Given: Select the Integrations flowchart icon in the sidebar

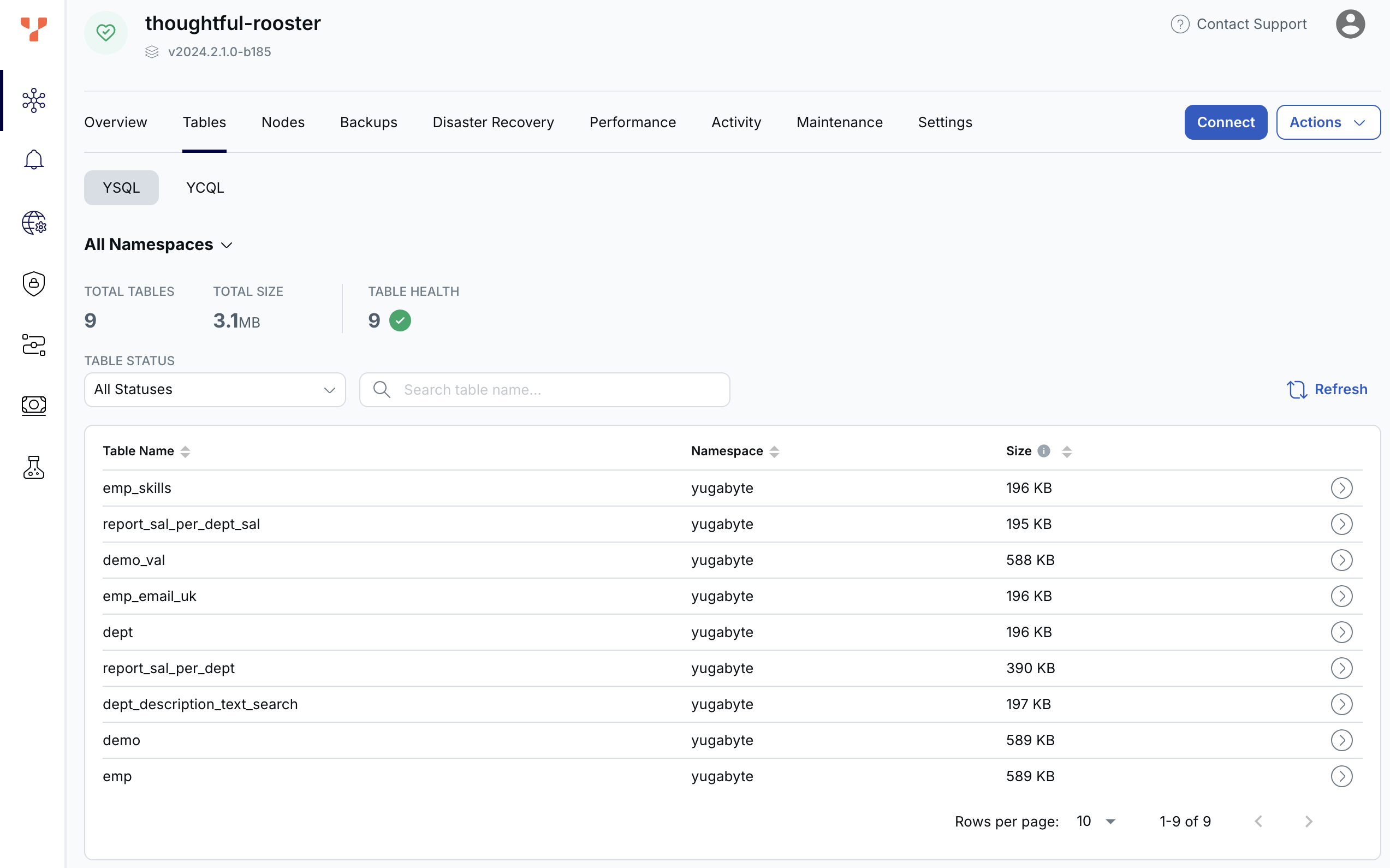Looking at the screenshot, I should pos(34,345).
